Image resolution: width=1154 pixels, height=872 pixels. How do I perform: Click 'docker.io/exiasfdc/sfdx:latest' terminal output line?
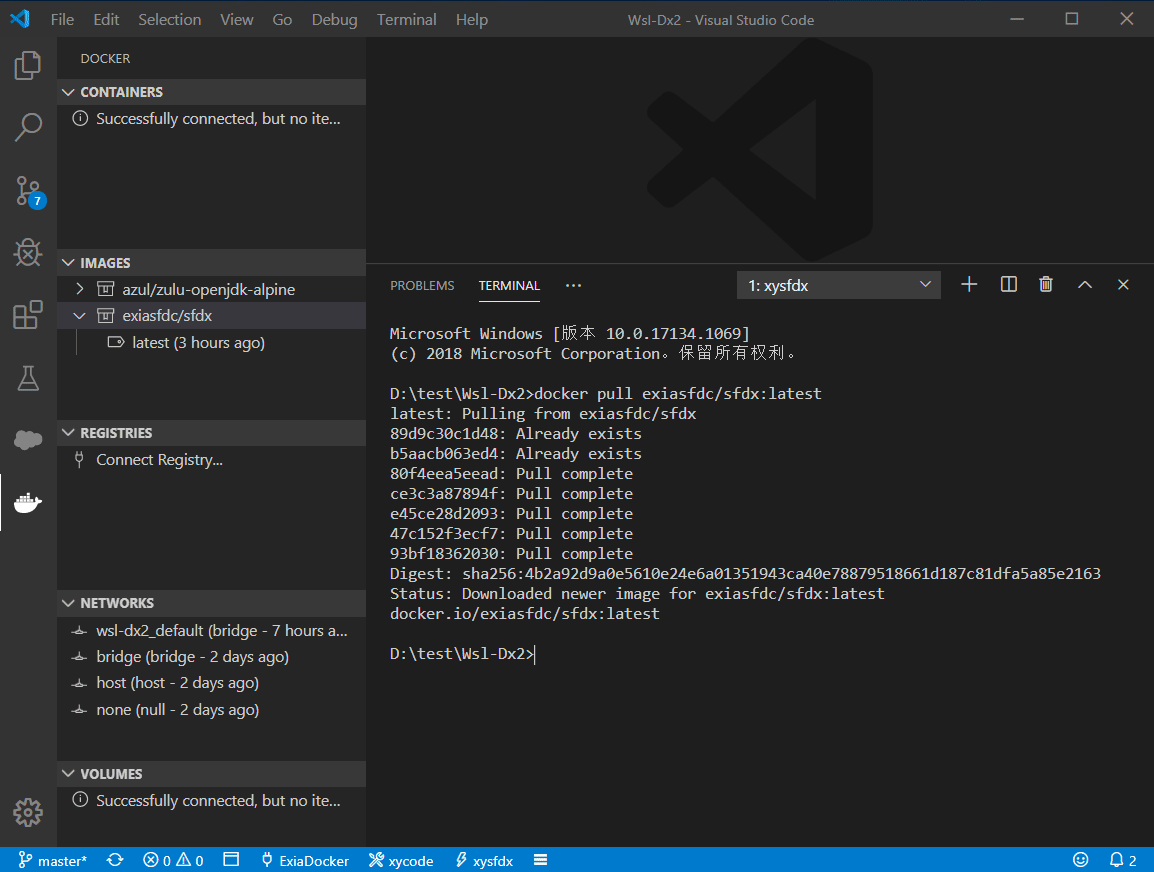click(525, 614)
